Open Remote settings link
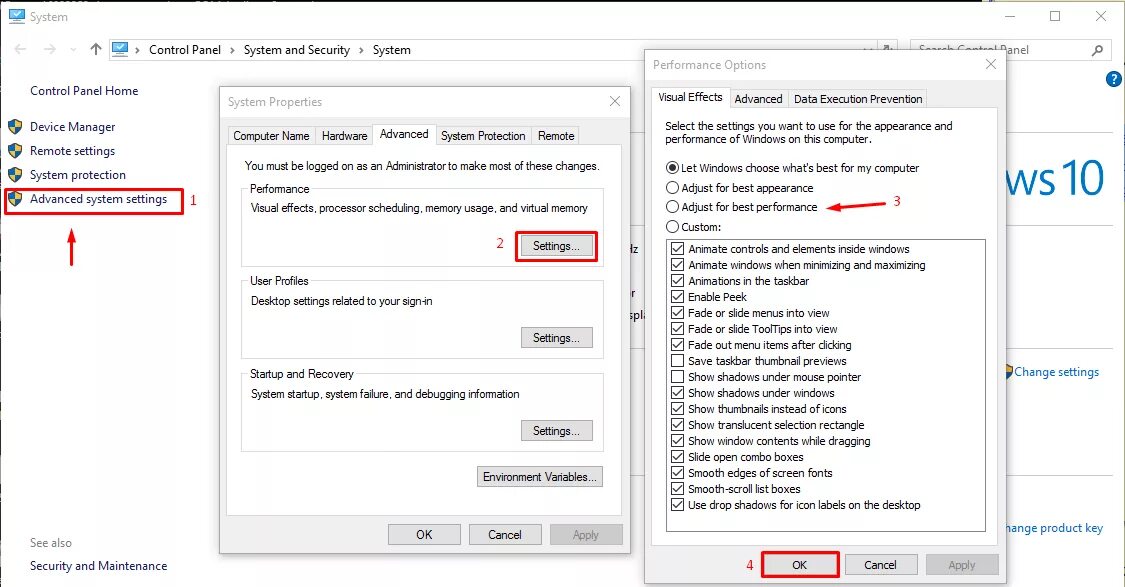Screen dimensions: 1125x587 click(x=72, y=151)
